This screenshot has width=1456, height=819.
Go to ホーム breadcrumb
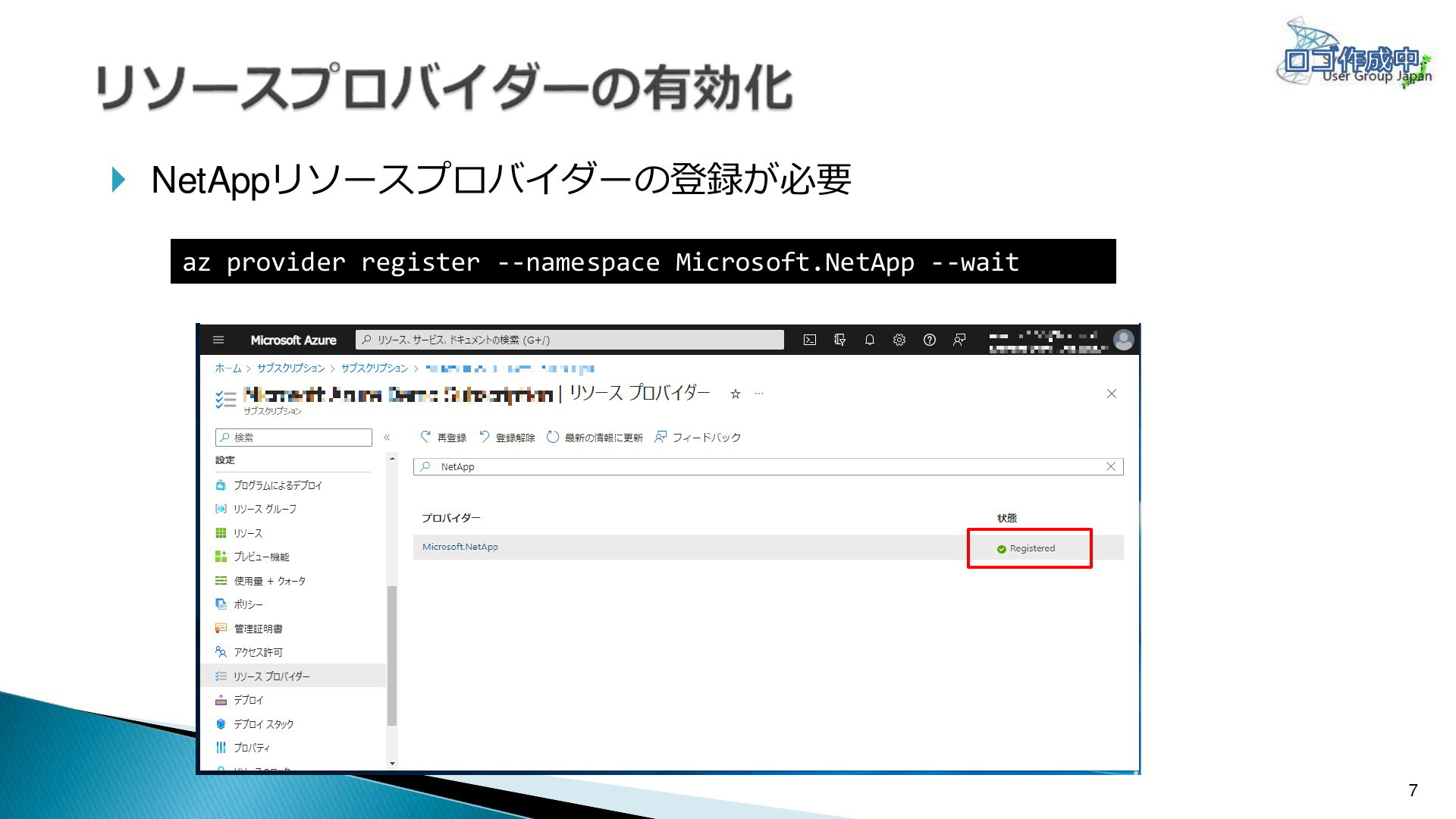point(227,368)
